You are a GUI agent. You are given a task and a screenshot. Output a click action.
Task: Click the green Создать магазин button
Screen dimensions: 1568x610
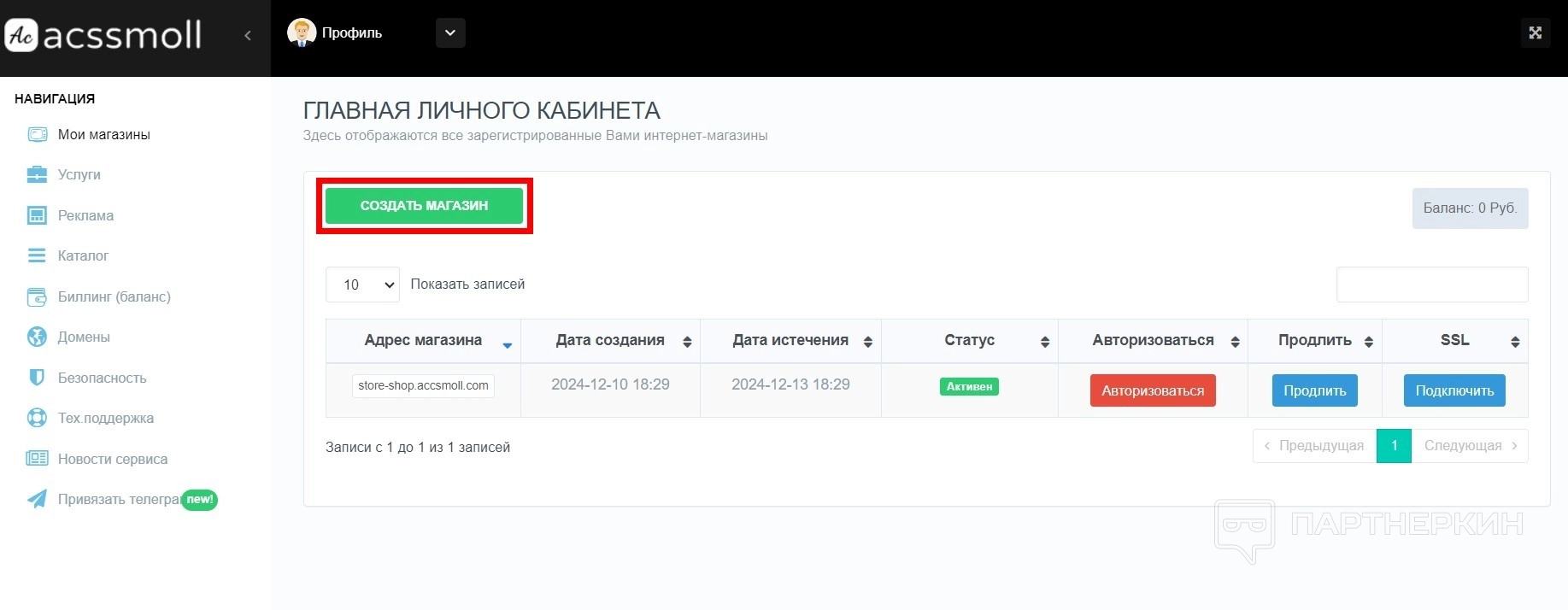click(x=424, y=206)
